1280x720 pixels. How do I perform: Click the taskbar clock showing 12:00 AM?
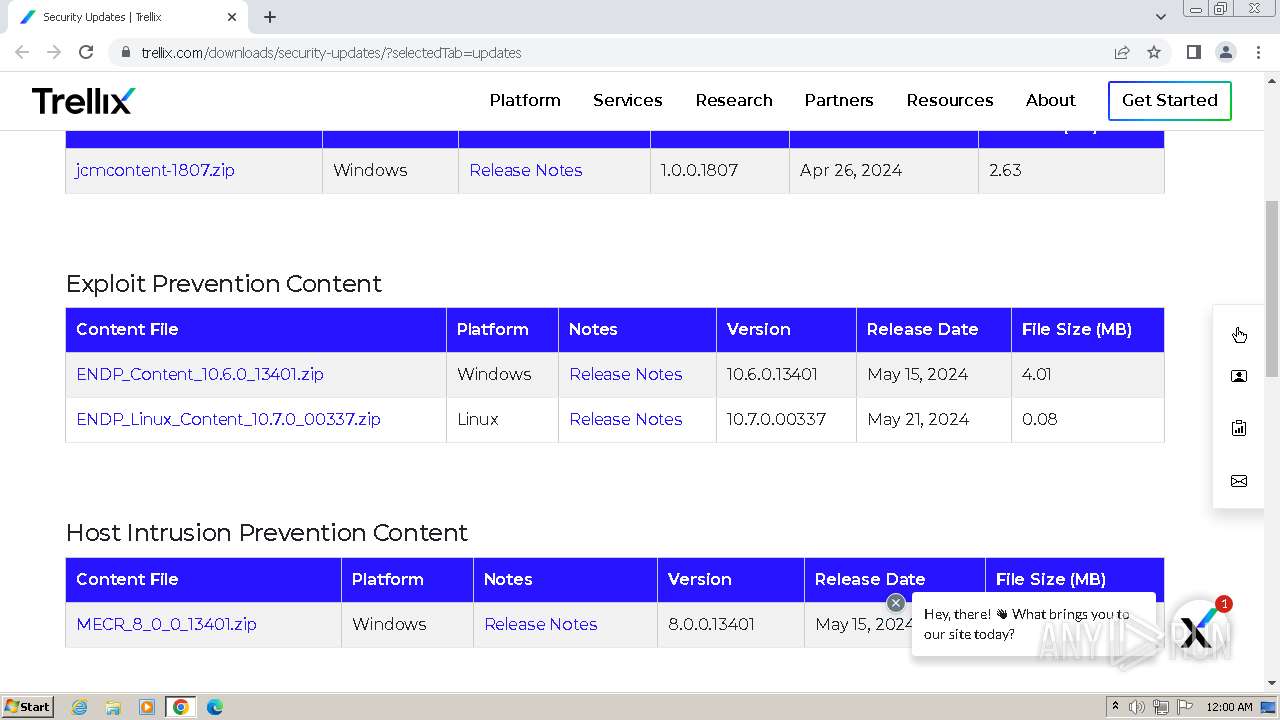coord(1229,707)
